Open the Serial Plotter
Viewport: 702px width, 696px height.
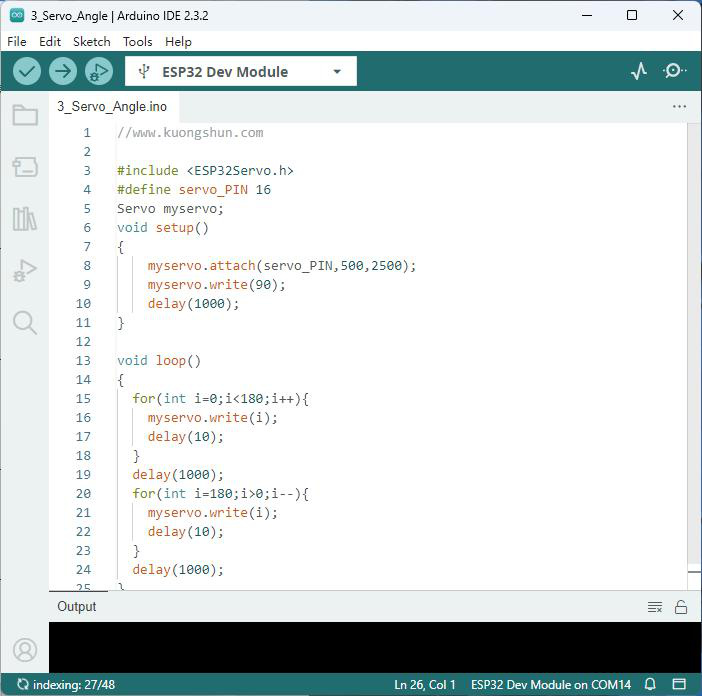pos(639,71)
